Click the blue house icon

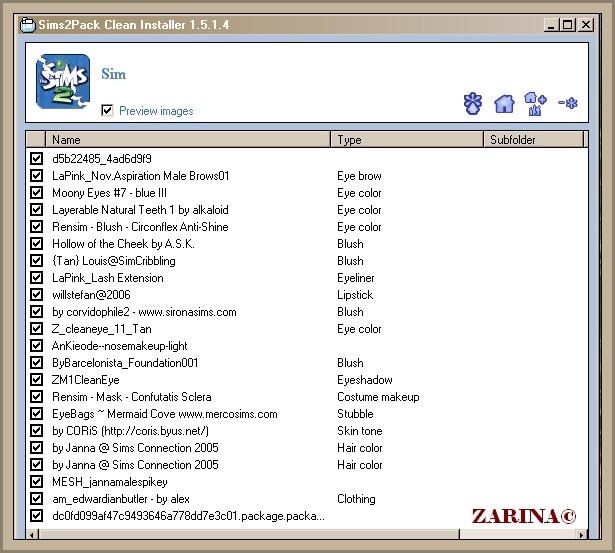(504, 104)
